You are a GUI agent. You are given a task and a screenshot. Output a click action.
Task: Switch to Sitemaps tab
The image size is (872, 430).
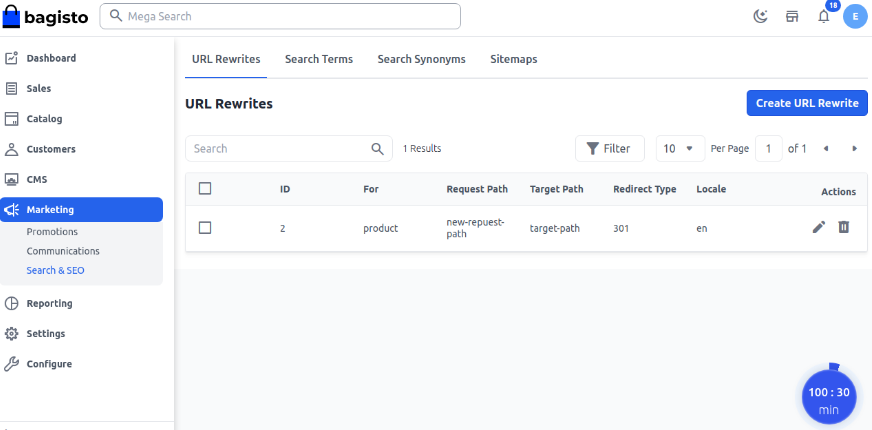[513, 59]
